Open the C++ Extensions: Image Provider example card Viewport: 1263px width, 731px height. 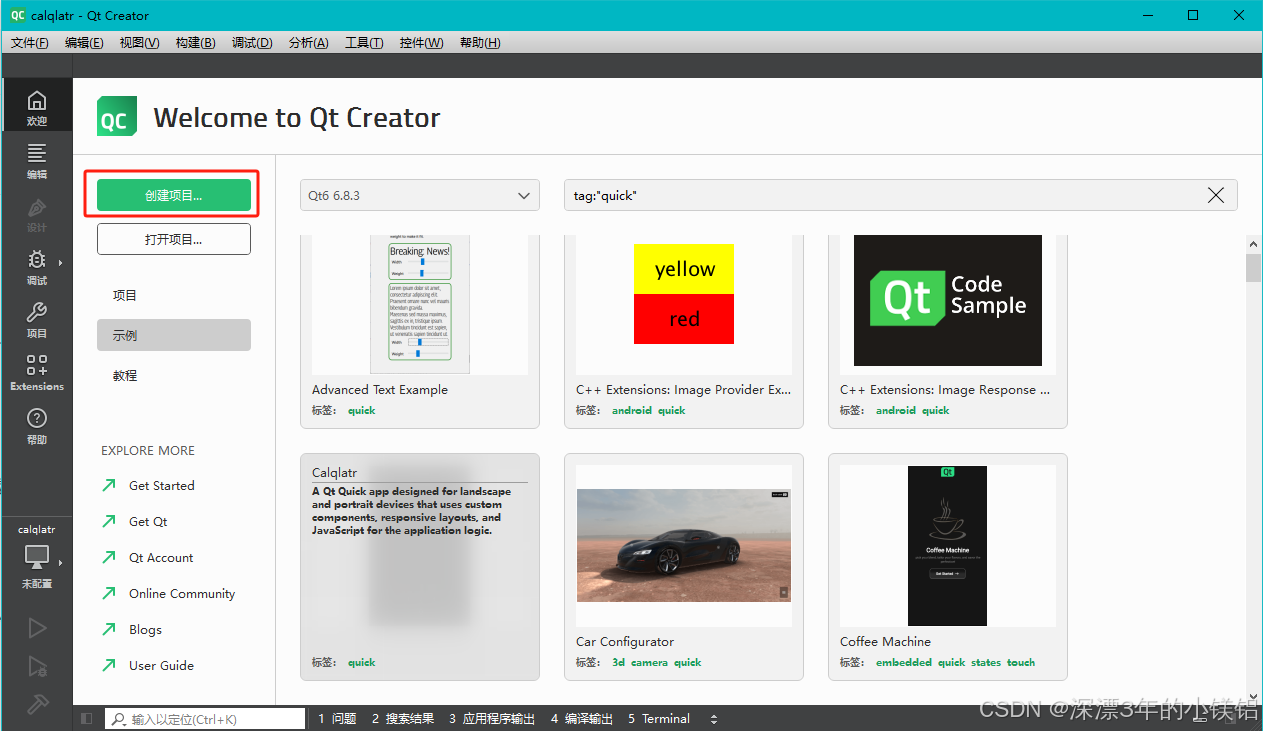[x=684, y=331]
